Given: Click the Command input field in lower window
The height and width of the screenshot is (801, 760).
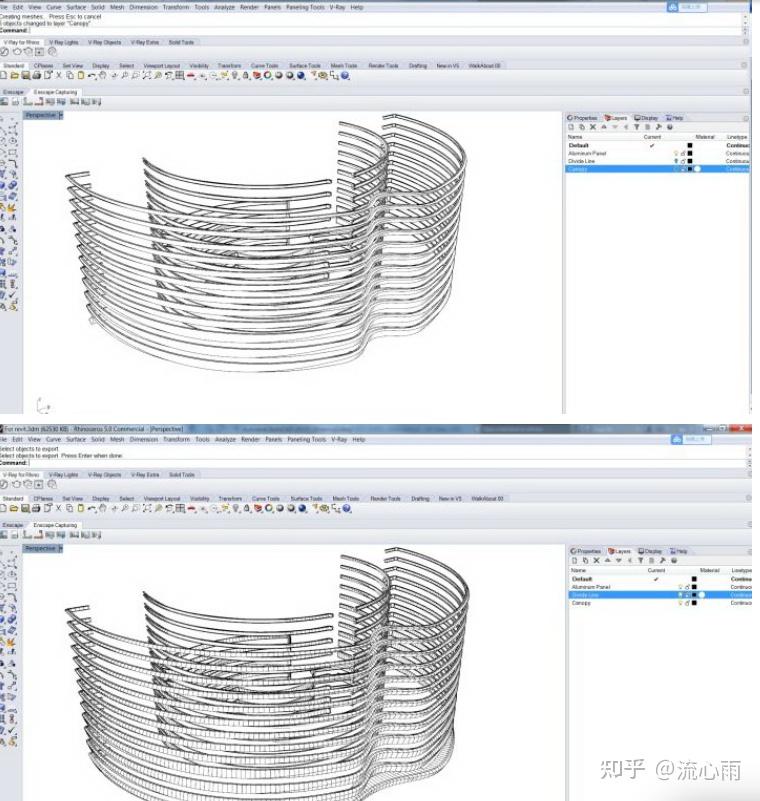Looking at the screenshot, I should [387, 462].
